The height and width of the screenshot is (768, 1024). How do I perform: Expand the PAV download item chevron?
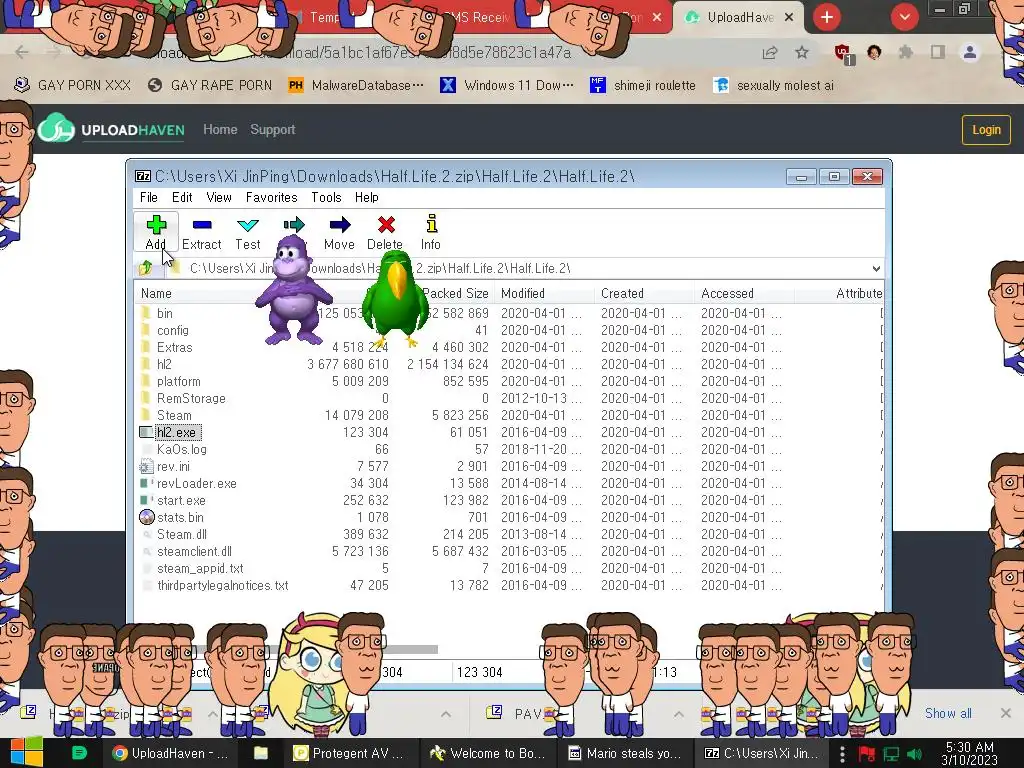tap(679, 714)
